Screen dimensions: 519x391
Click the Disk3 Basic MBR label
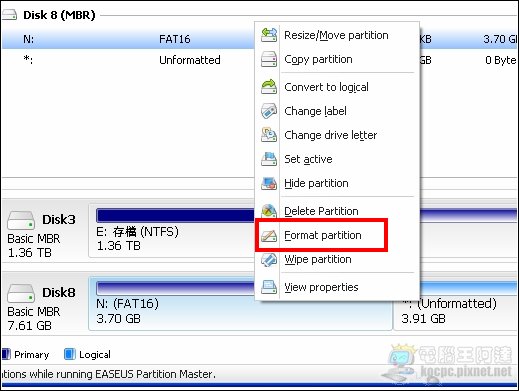[33, 239]
